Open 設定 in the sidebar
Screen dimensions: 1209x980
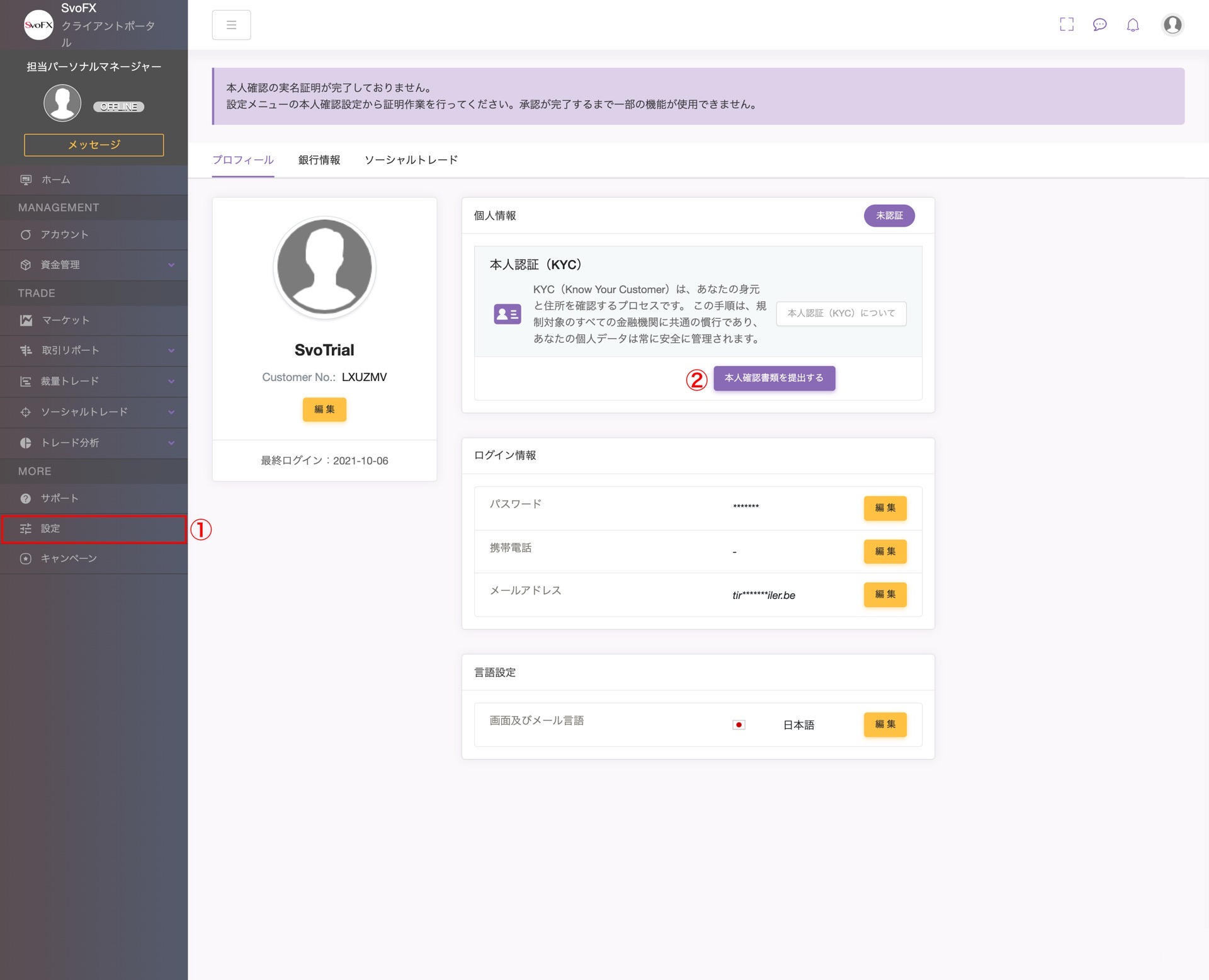[94, 529]
